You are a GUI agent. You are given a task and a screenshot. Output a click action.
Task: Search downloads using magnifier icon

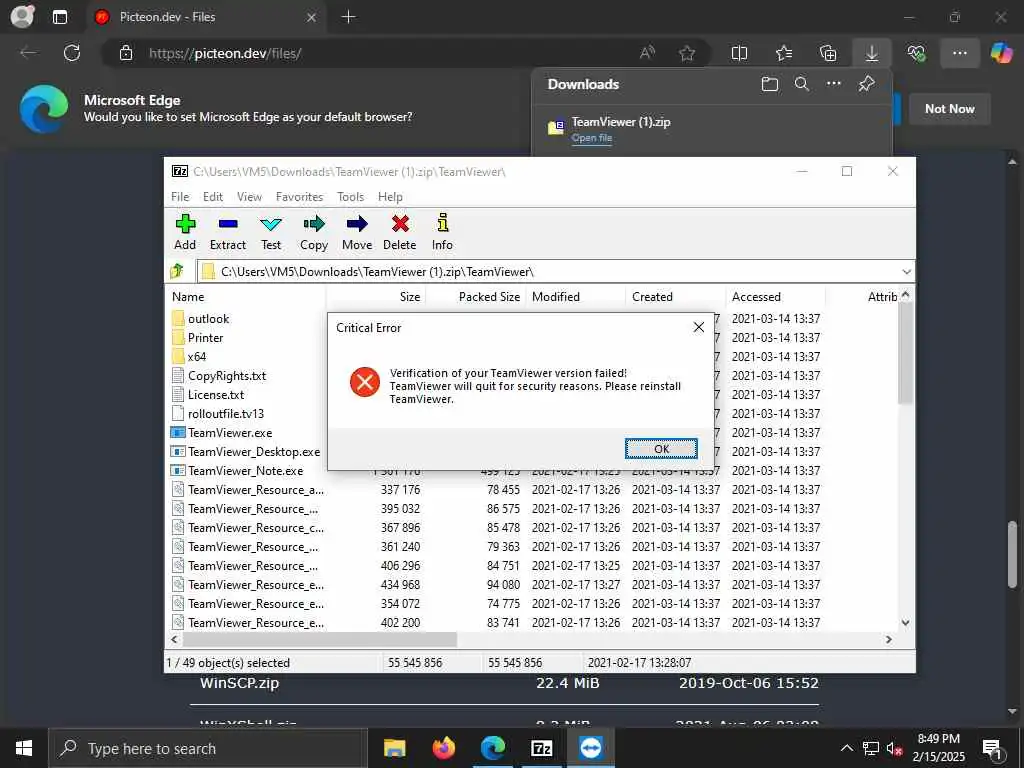click(x=802, y=84)
